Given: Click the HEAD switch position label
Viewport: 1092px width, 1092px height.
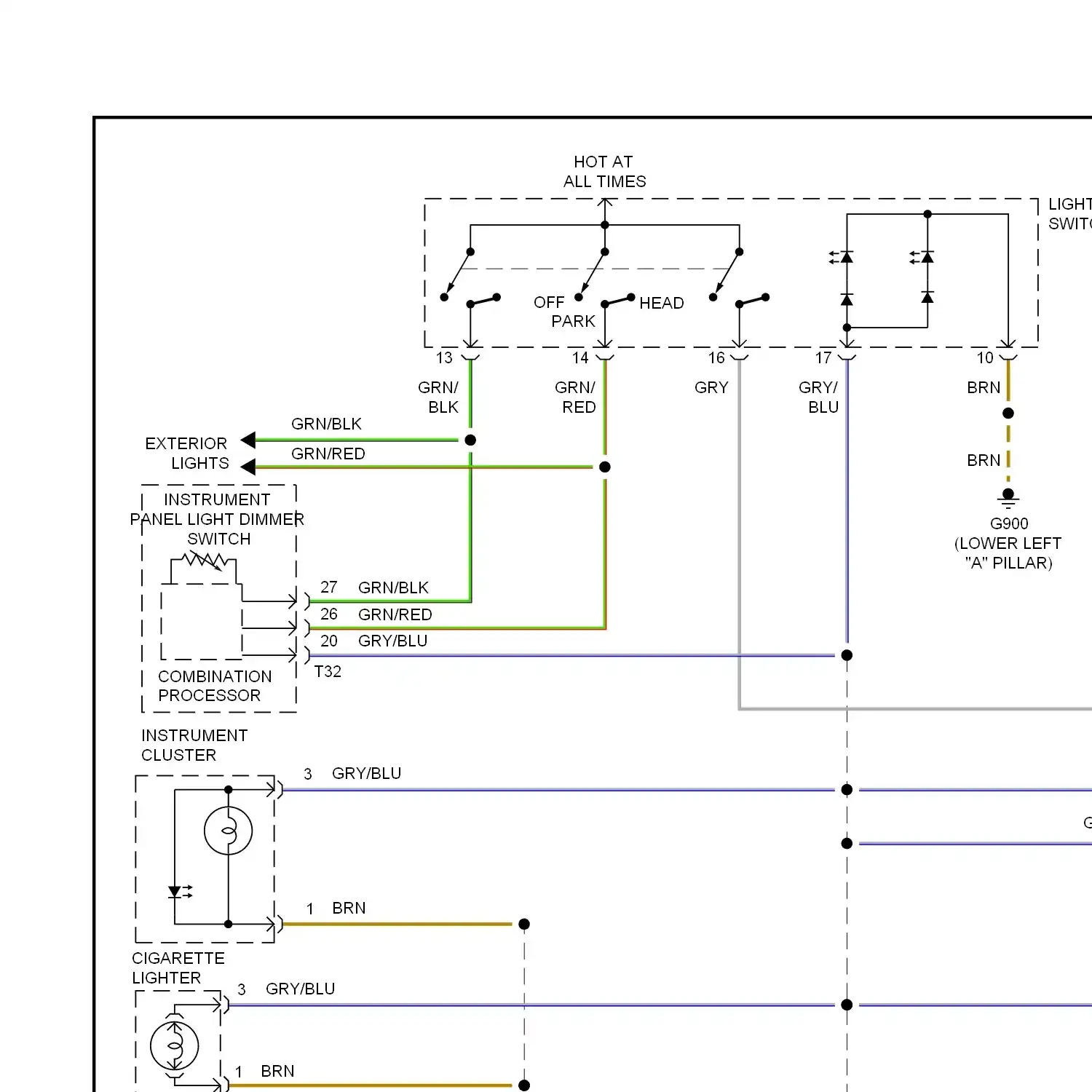Looking at the screenshot, I should (661, 303).
